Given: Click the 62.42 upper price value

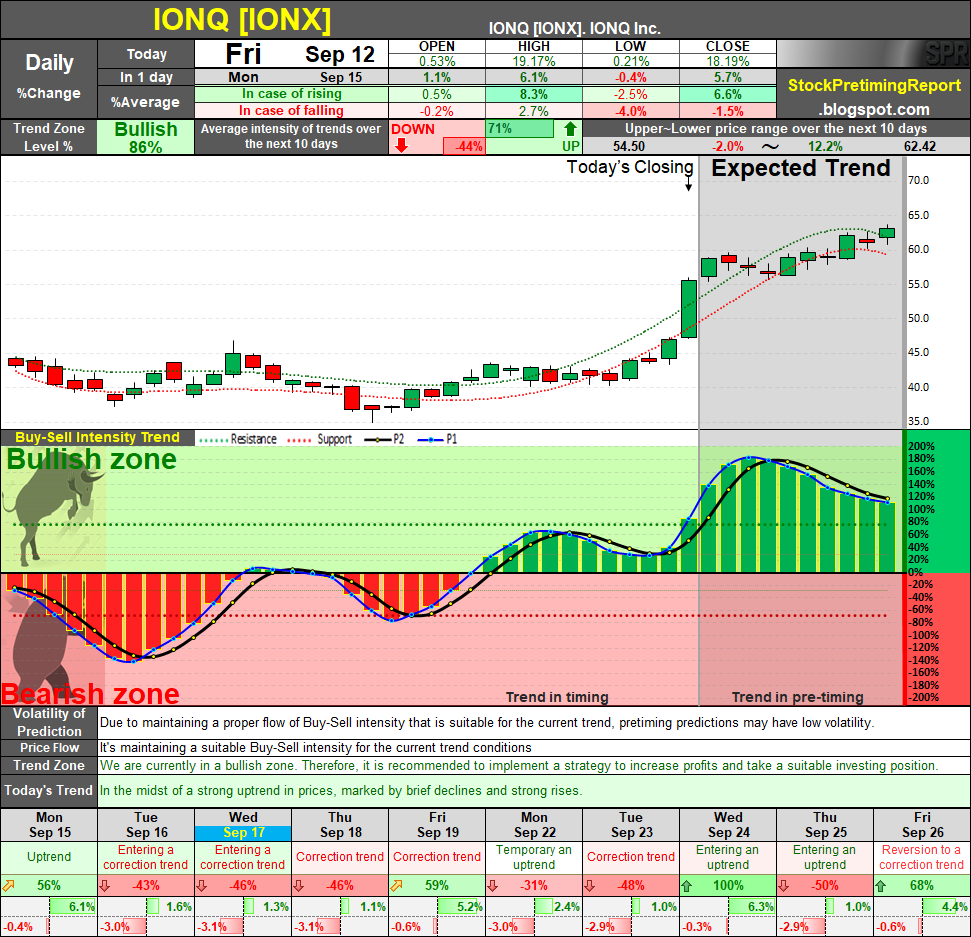Looking at the screenshot, I should coord(920,147).
